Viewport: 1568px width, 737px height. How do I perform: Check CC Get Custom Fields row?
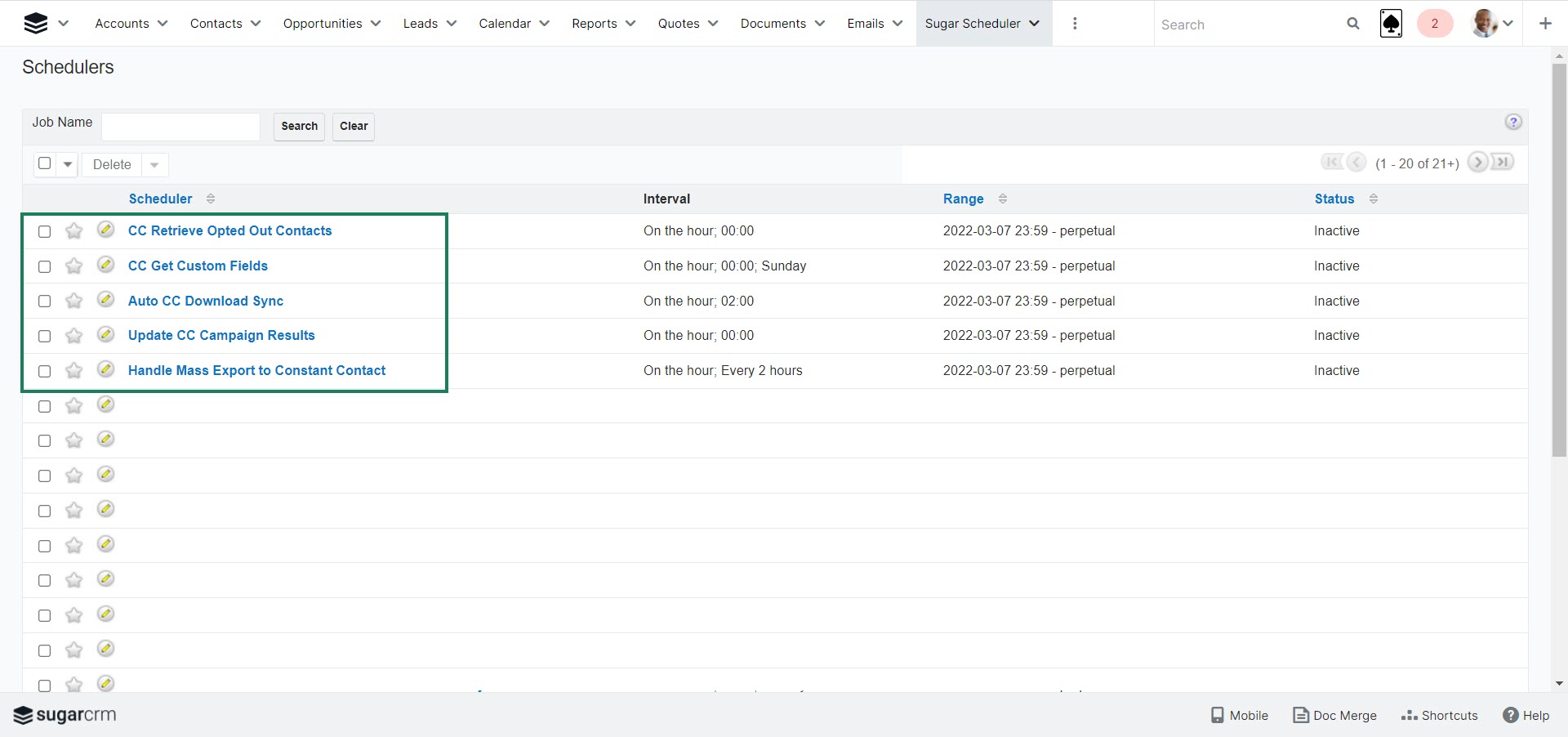45,267
